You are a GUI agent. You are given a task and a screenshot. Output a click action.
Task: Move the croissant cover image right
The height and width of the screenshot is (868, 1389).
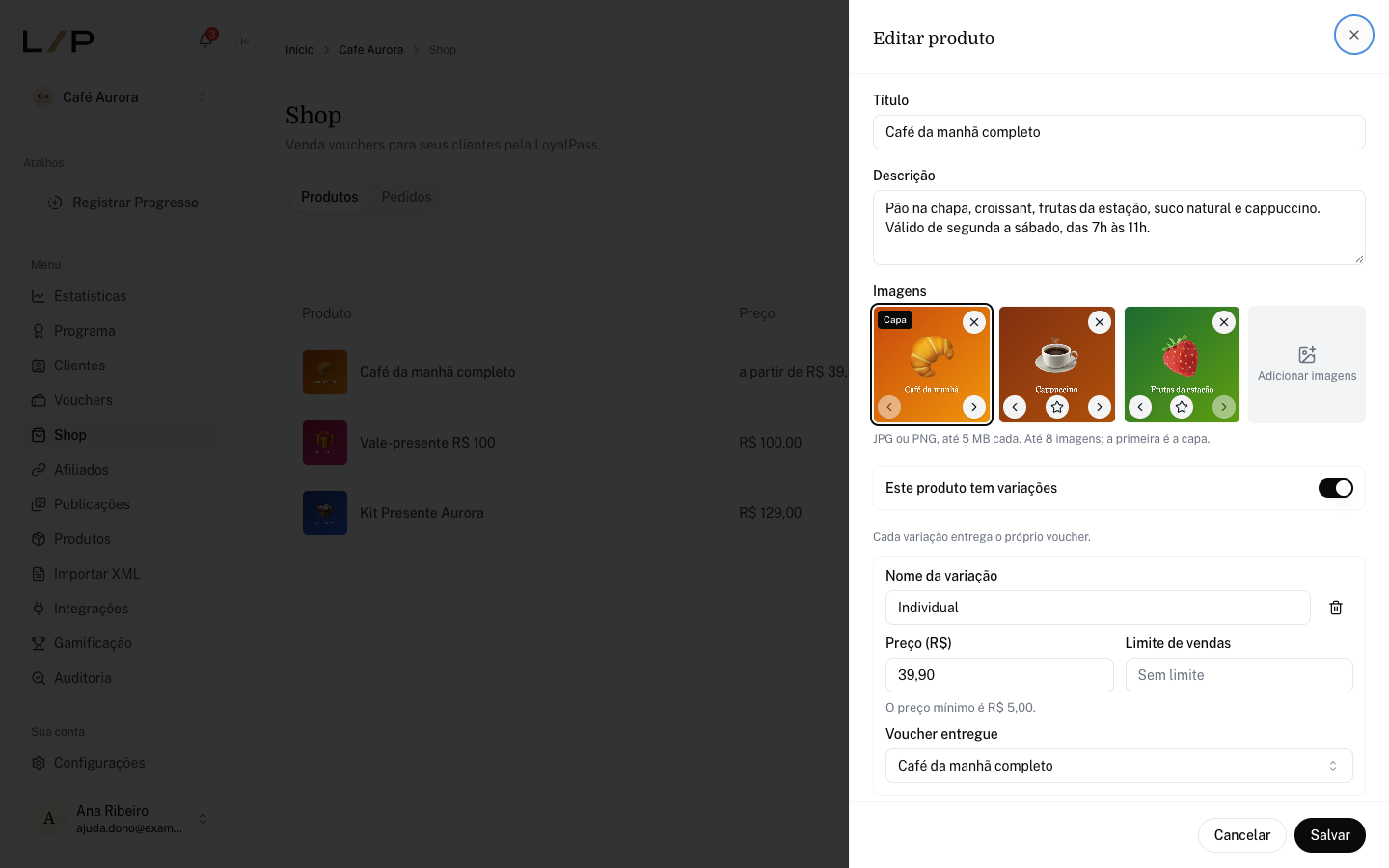tap(974, 407)
